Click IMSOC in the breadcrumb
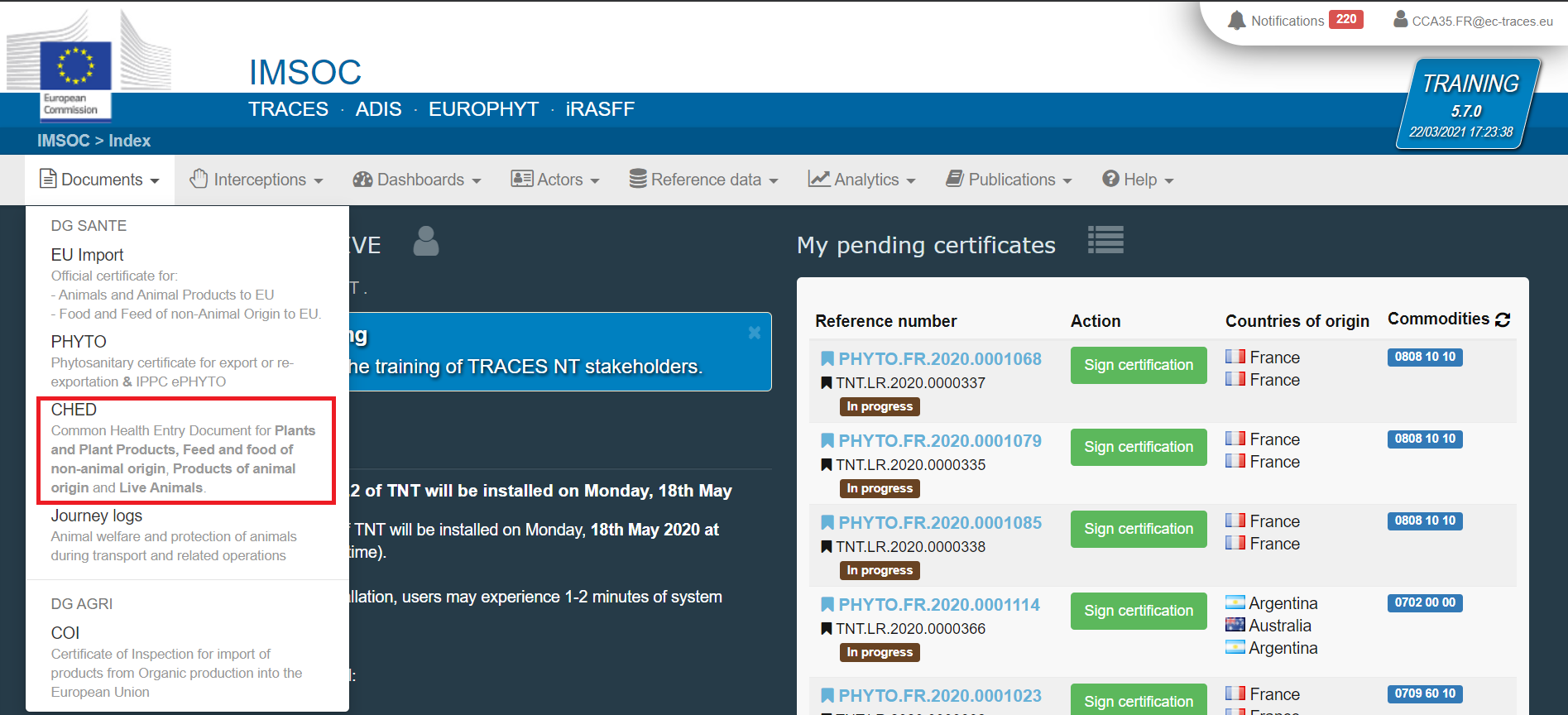1568x715 pixels. 63,141
